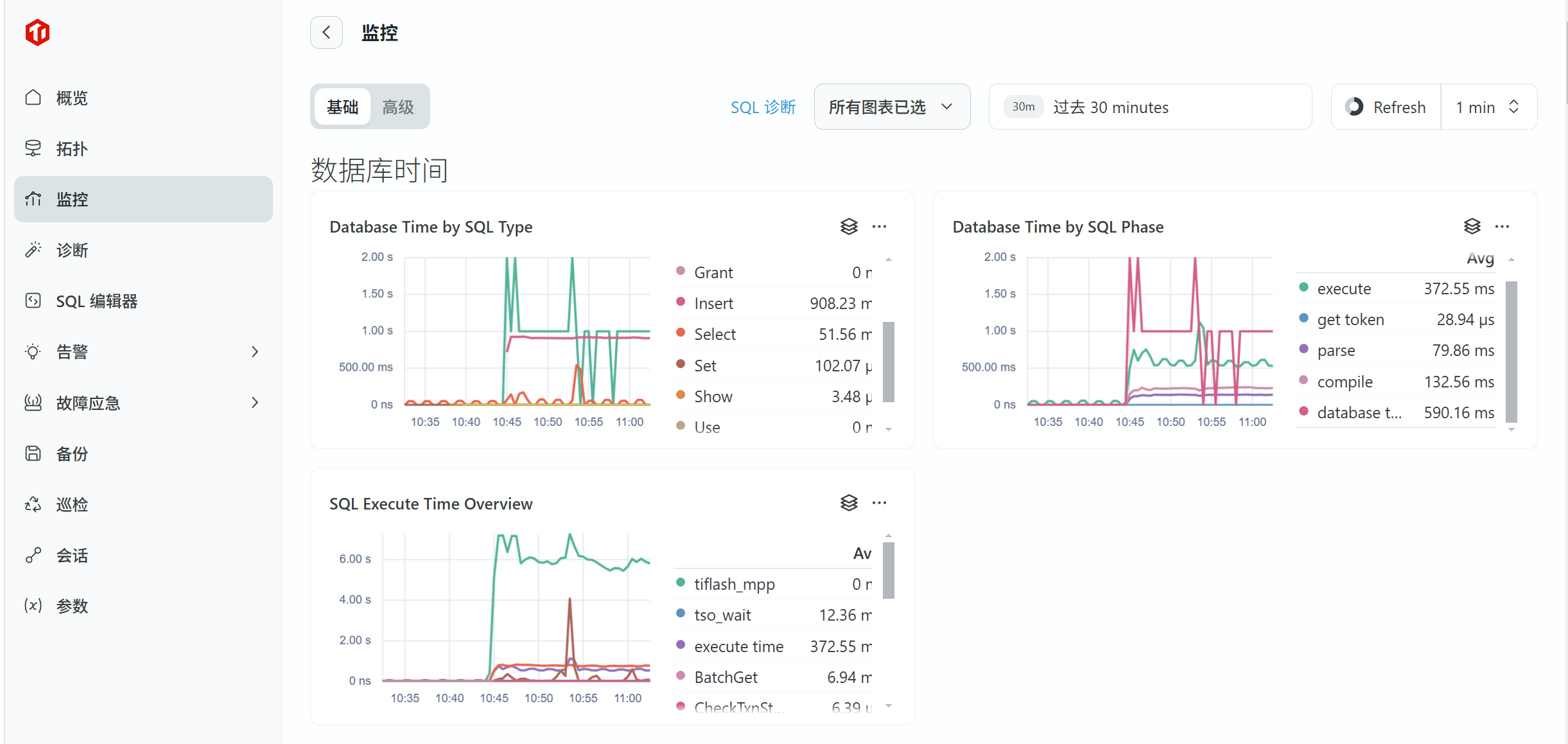This screenshot has width=1568, height=744.
Task: Go to 备份 page in sidebar
Action: 72,454
